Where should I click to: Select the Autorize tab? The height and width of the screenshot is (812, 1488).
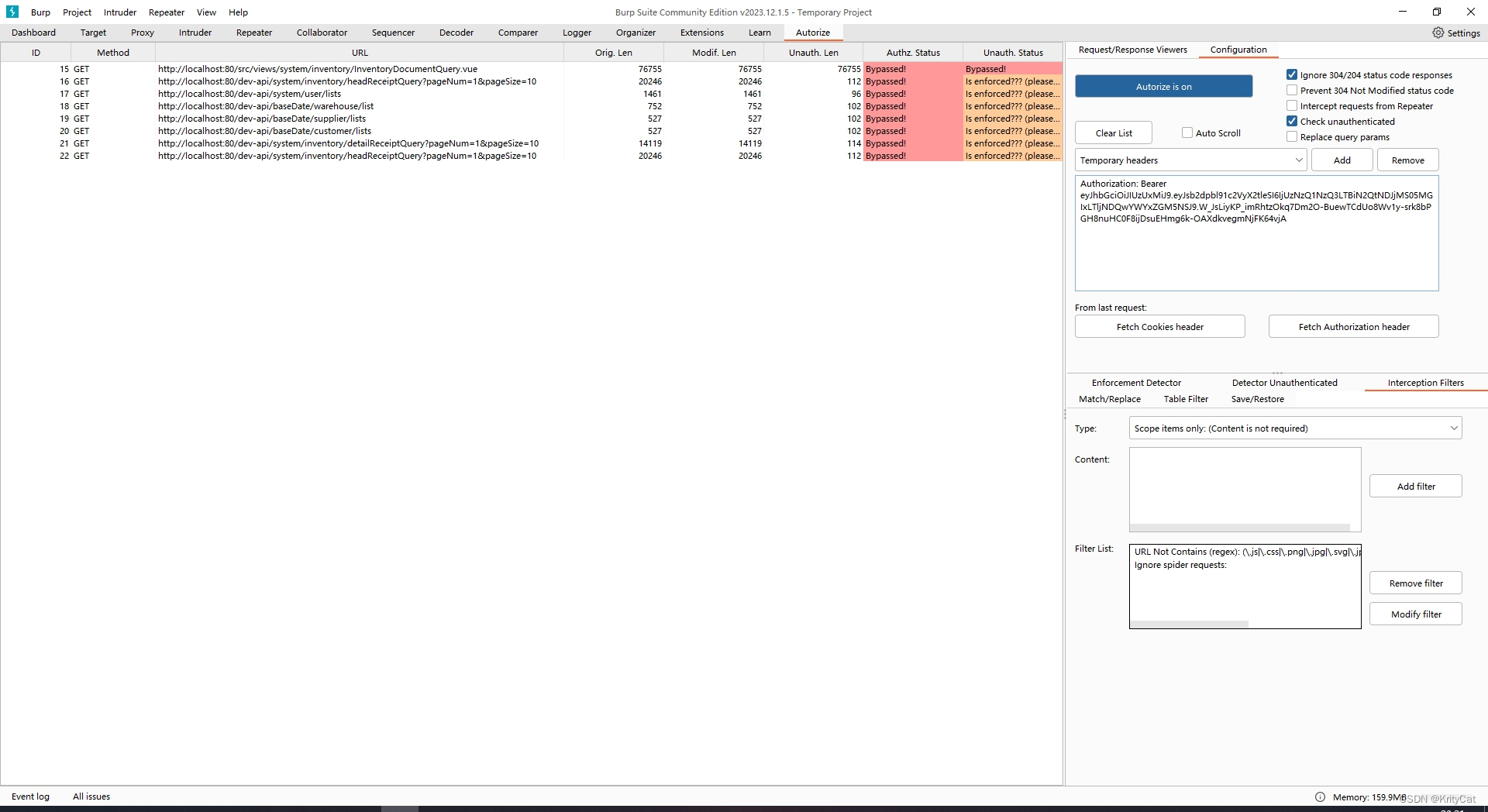(x=813, y=33)
